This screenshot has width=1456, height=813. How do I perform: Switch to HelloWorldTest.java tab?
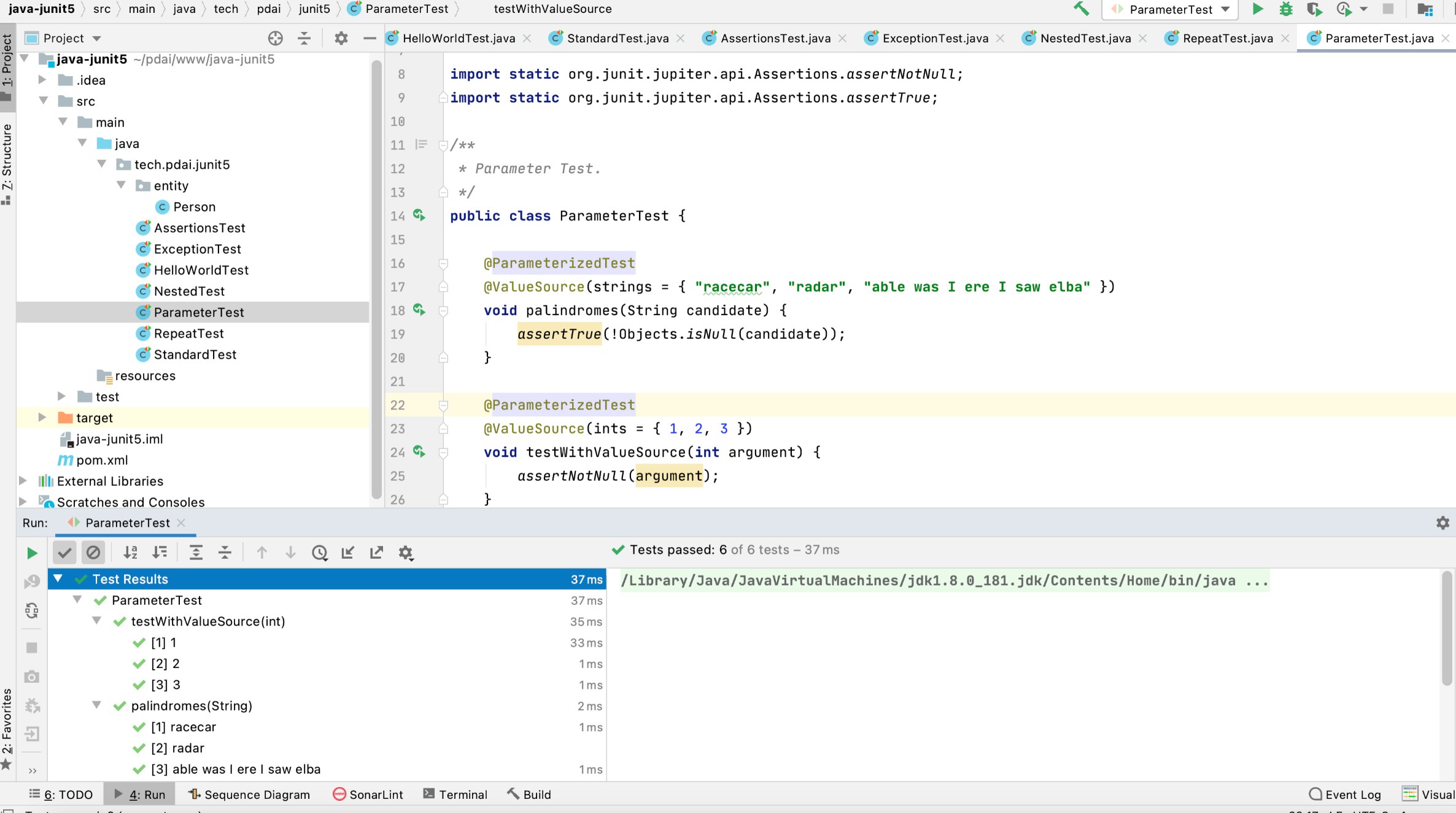coord(459,38)
